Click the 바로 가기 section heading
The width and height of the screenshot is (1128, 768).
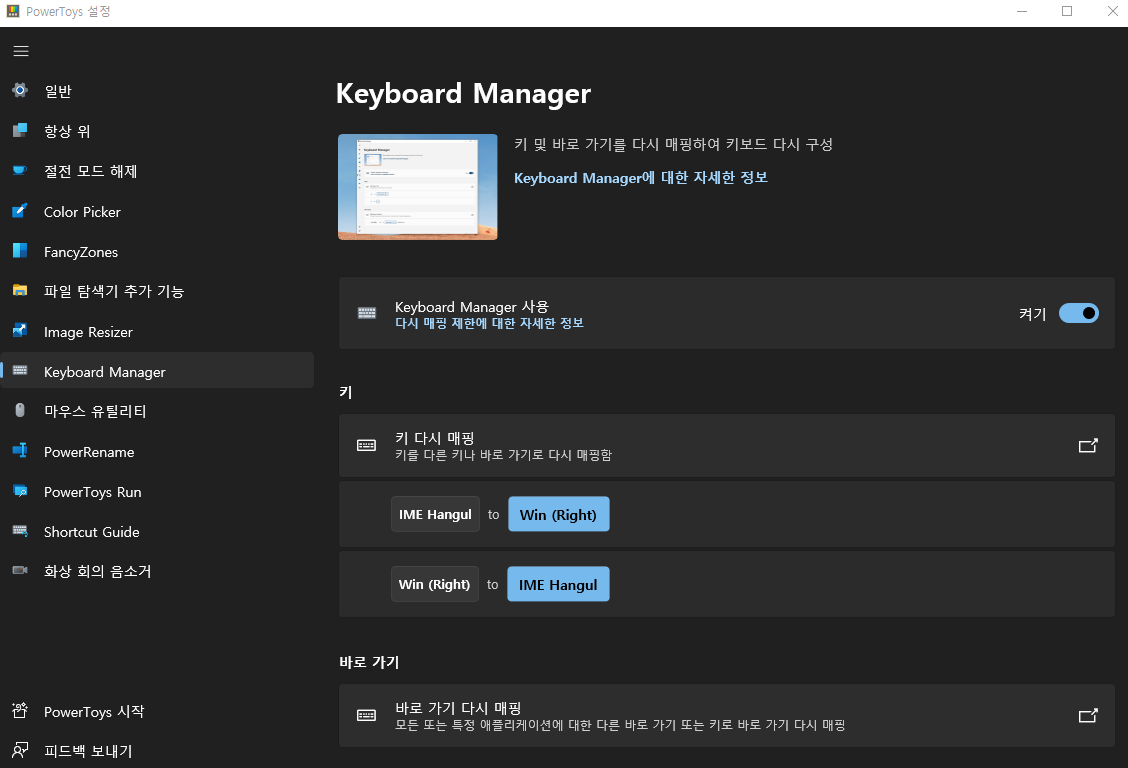pos(369,662)
